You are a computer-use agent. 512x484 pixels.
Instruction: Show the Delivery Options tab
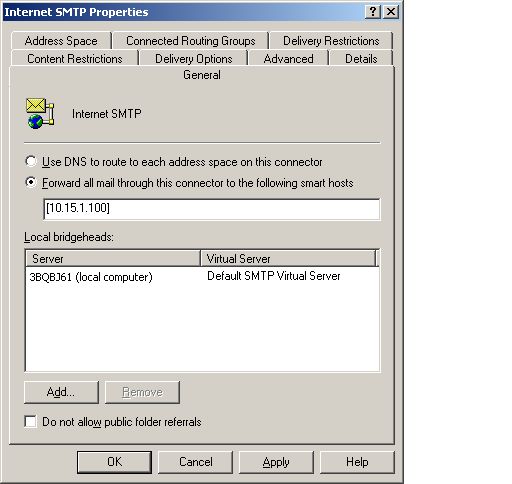tap(194, 59)
